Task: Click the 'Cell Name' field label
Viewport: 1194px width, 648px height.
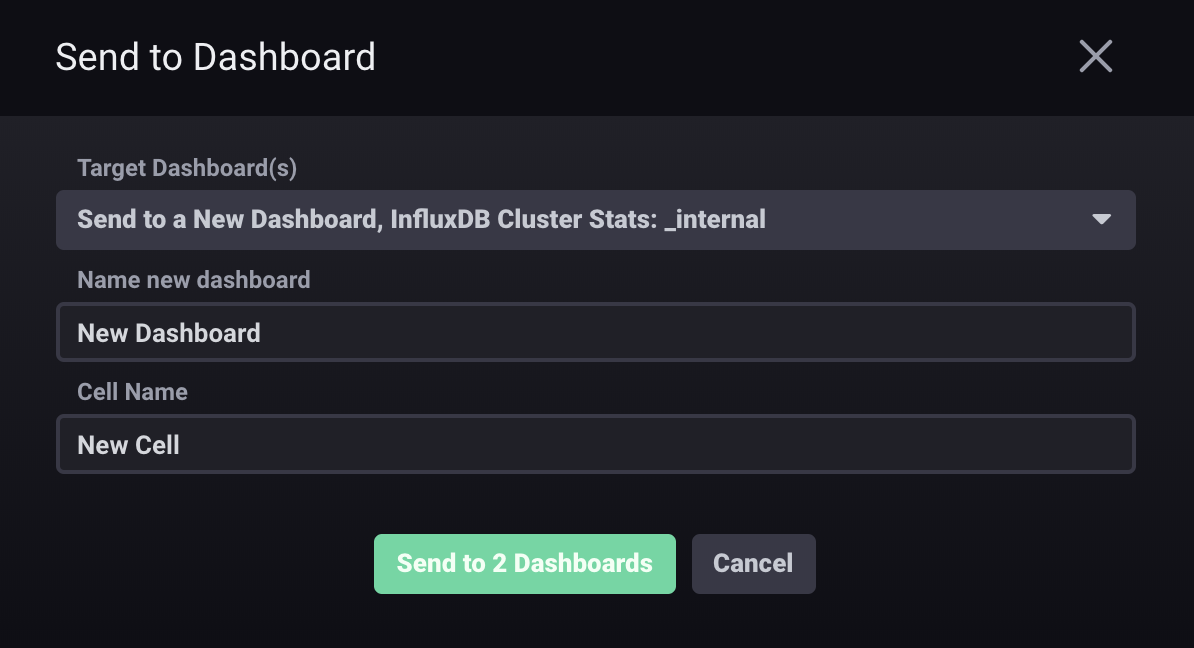Action: (132, 392)
